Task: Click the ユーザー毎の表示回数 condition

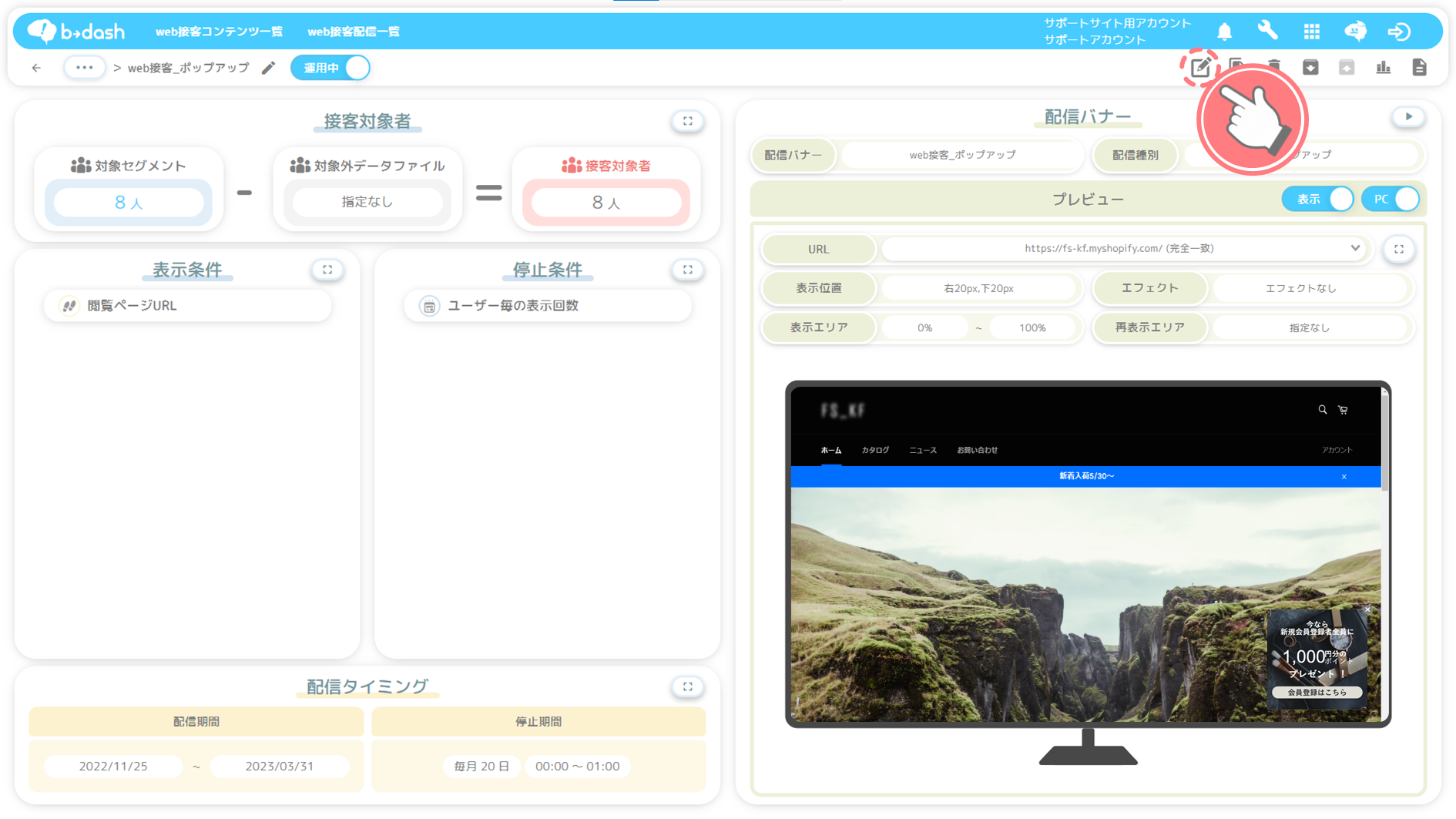Action: click(548, 306)
